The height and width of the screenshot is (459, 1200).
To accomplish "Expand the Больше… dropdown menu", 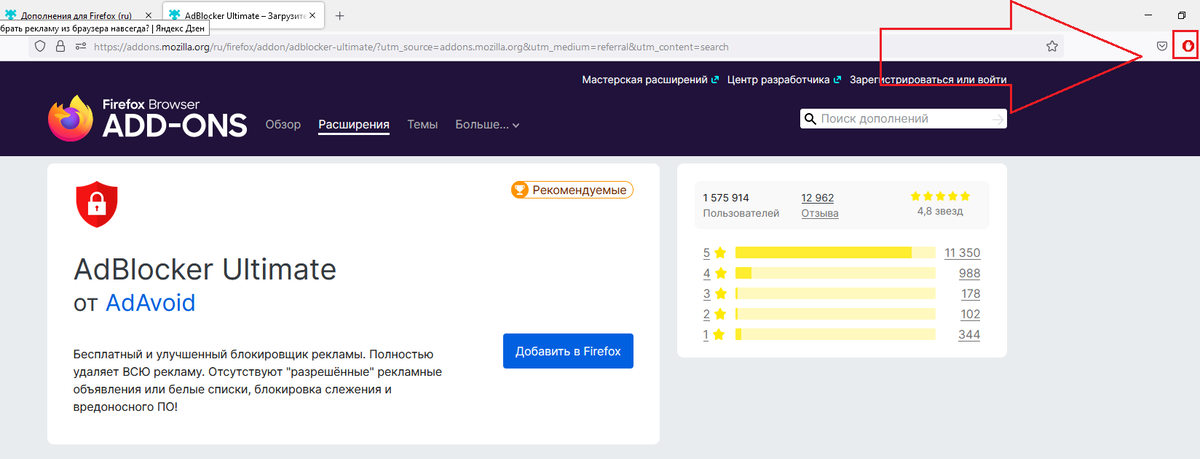I will (488, 125).
